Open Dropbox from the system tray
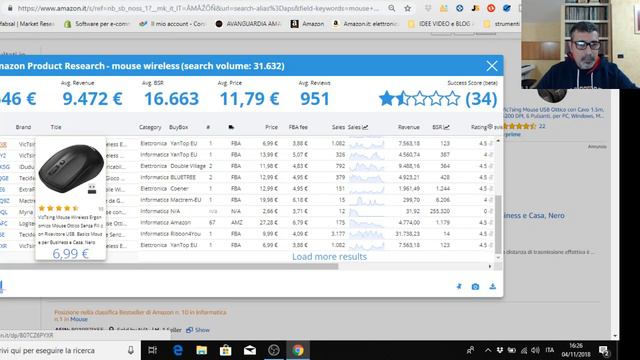This screenshot has width=640, height=360. 500,350
